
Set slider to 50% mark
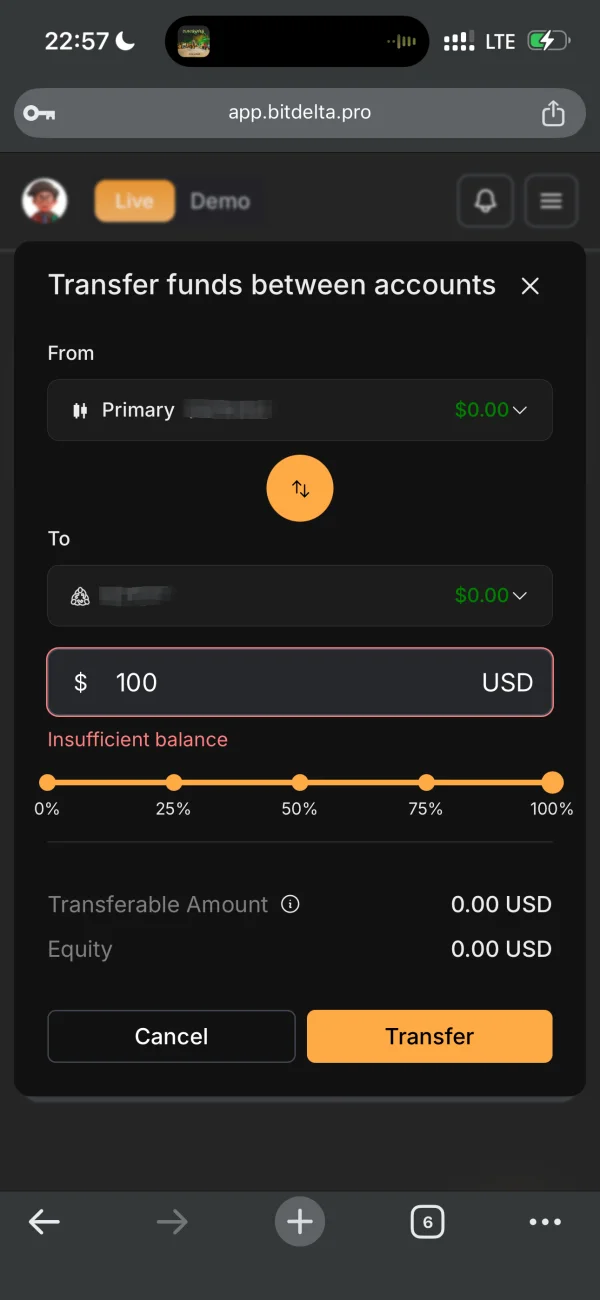tap(300, 782)
